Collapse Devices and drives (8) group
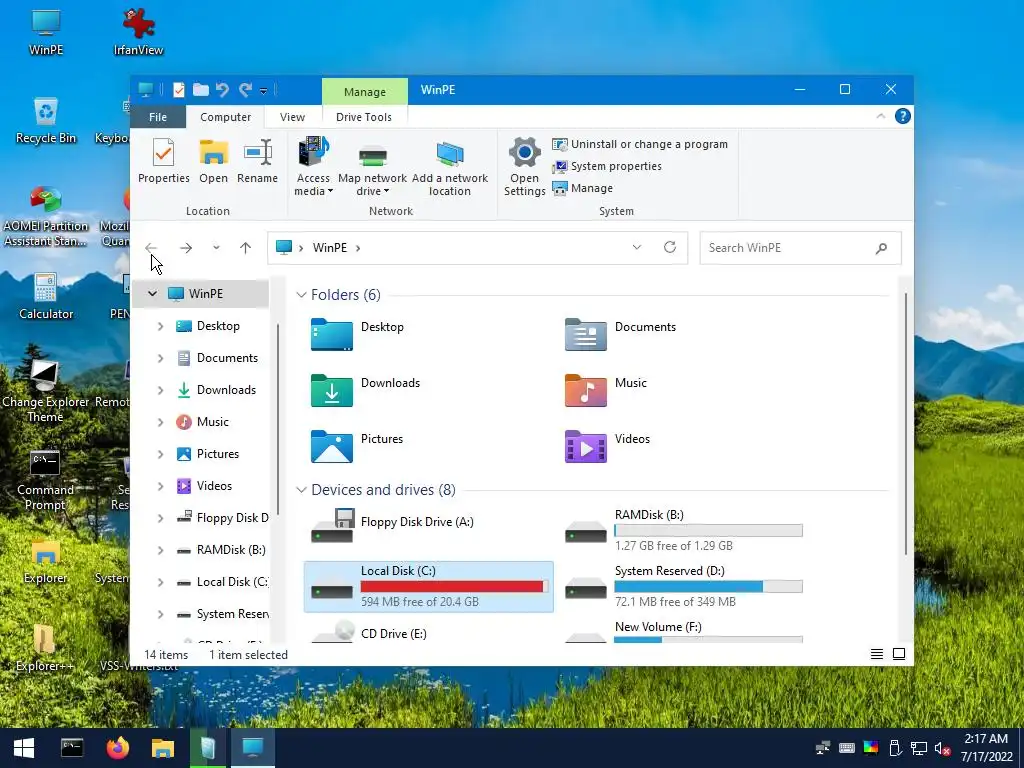1024x768 pixels. tap(301, 490)
